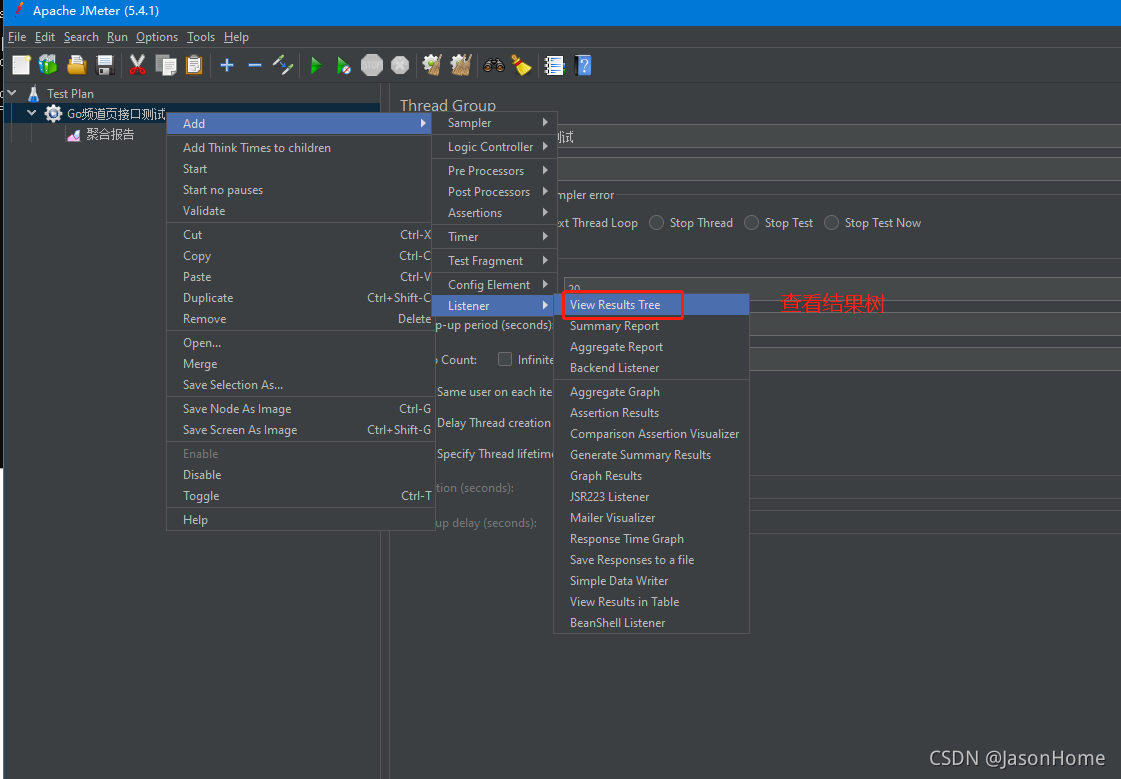Expand the Pre Processors submenu
Screen dimensions: 1121x779
point(494,171)
